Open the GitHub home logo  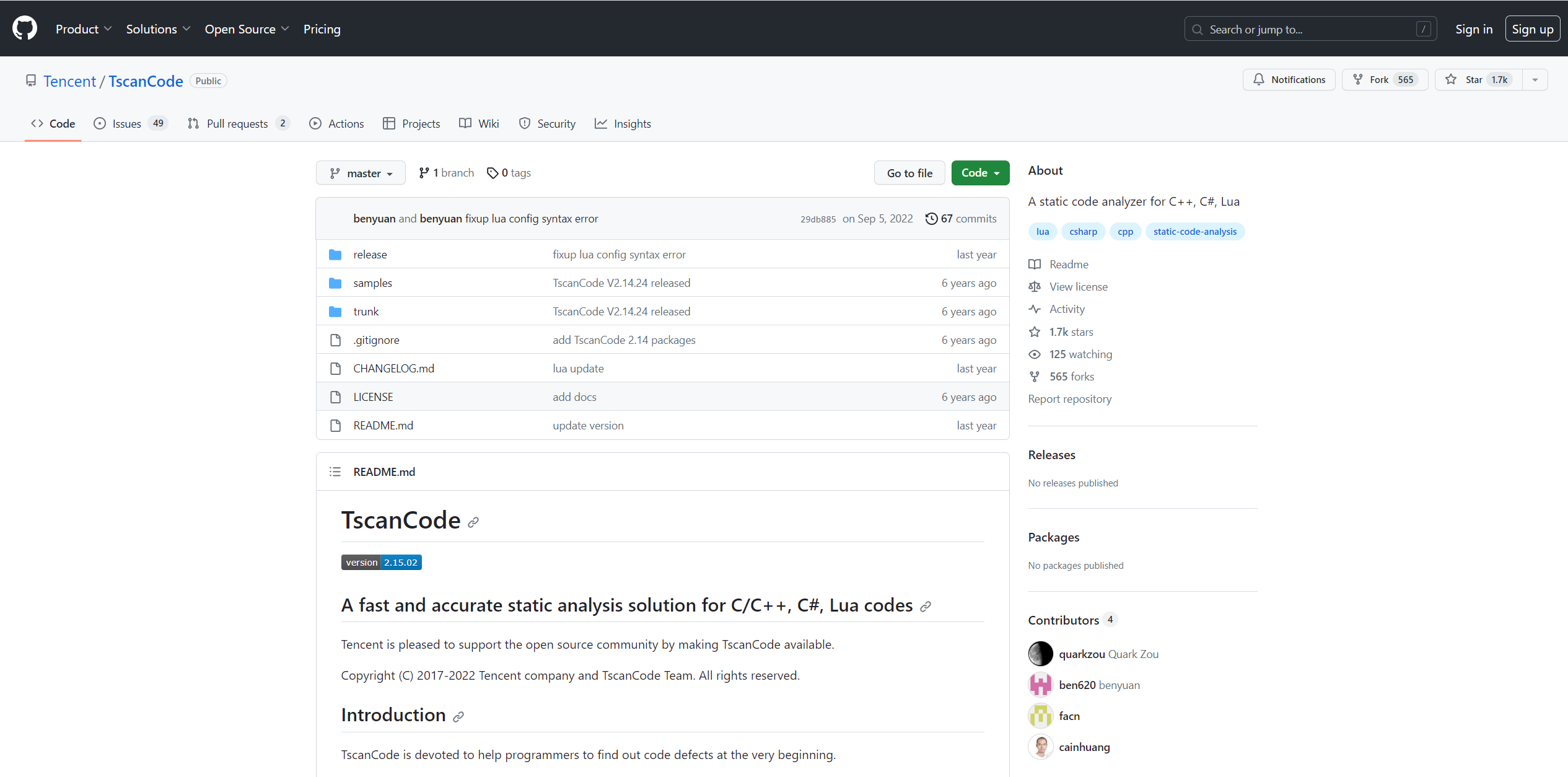point(25,29)
